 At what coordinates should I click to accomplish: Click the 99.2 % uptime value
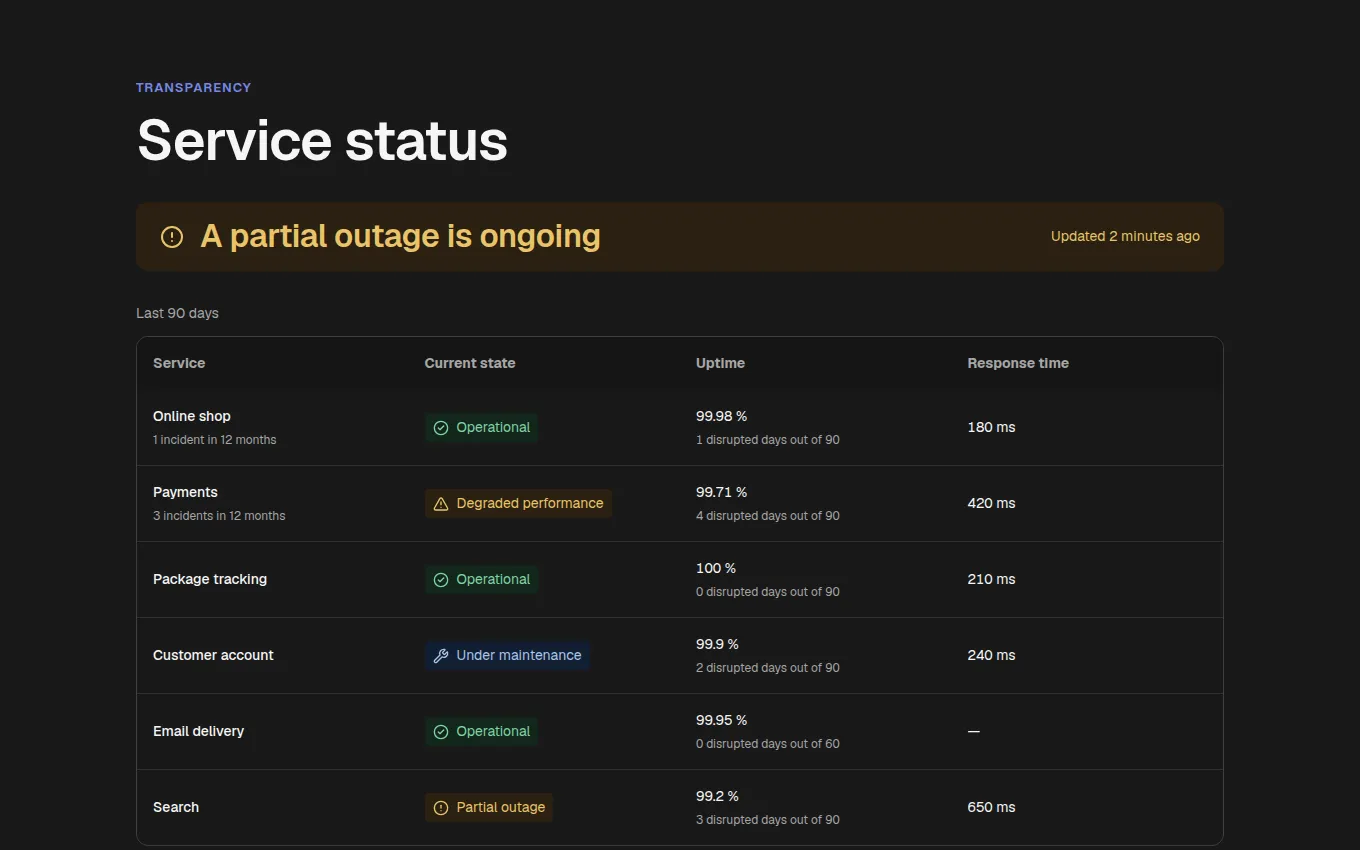tap(717, 796)
